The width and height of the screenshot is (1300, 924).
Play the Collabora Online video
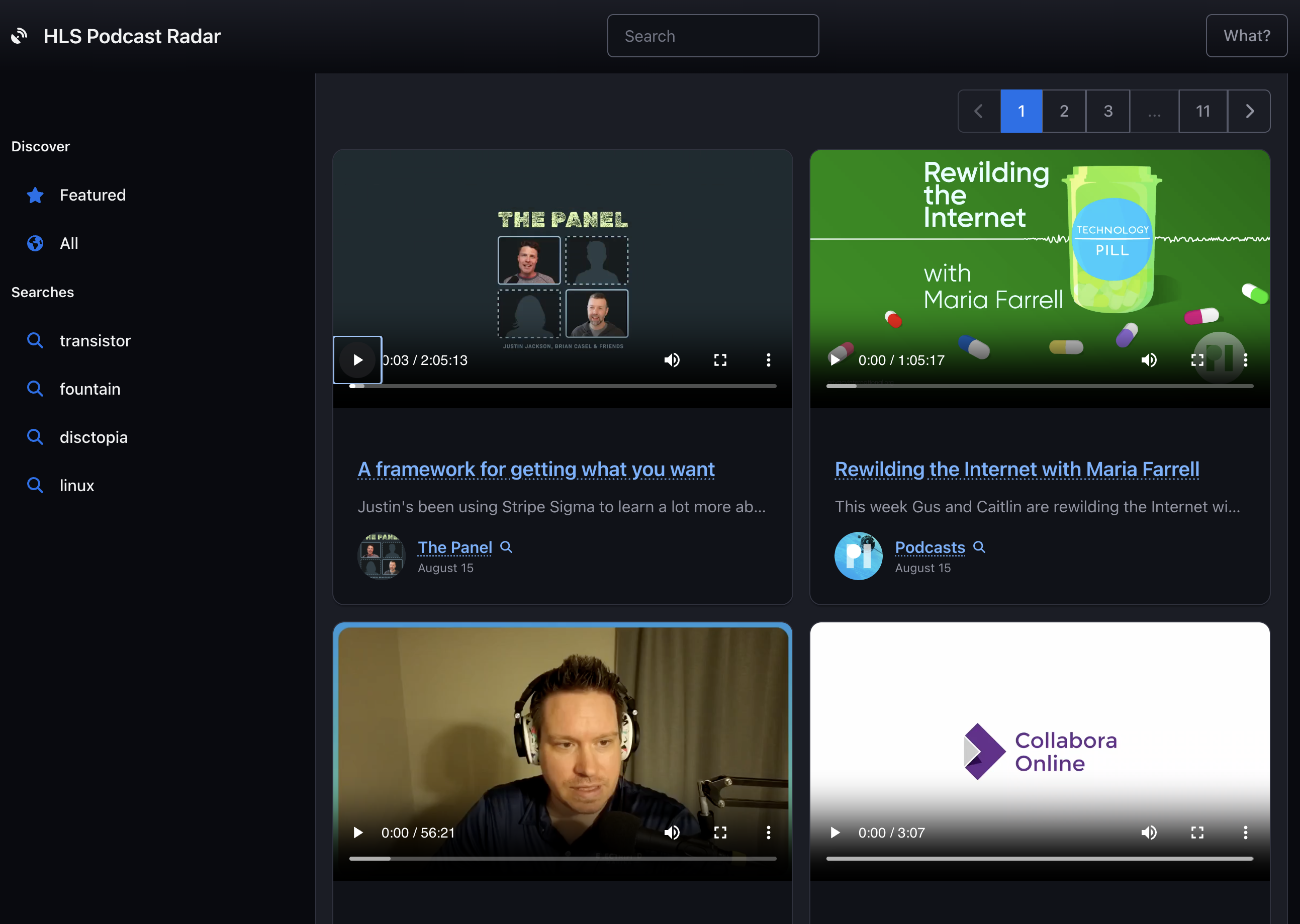point(834,833)
